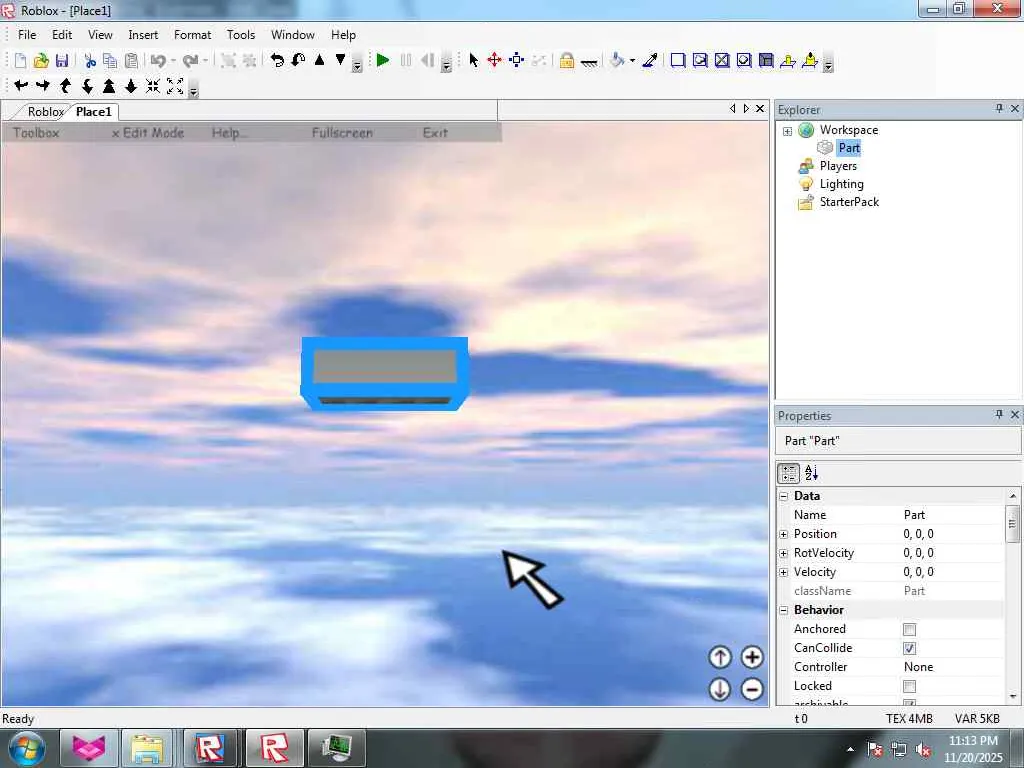Uncheck the CanCollide checkbox

pyautogui.click(x=909, y=648)
